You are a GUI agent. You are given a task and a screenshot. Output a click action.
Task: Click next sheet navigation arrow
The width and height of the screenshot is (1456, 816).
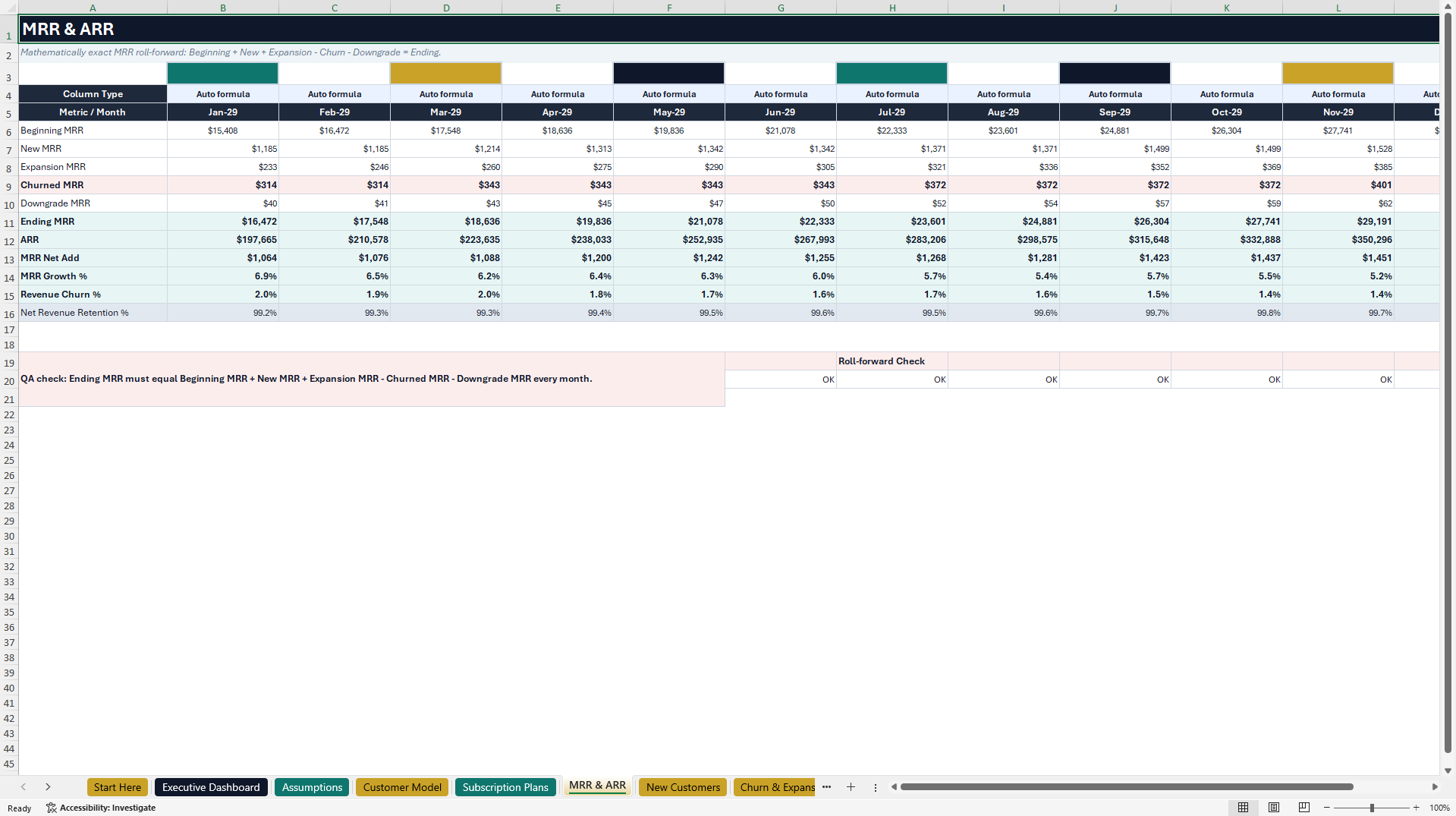click(48, 787)
